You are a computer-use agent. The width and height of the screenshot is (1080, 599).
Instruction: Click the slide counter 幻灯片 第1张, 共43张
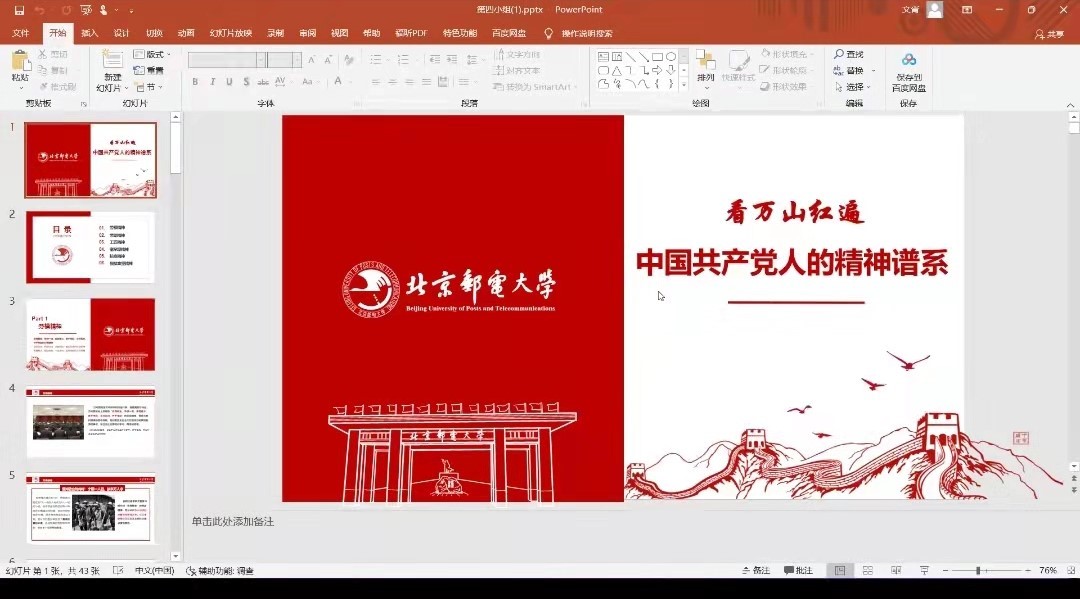pyautogui.click(x=52, y=571)
